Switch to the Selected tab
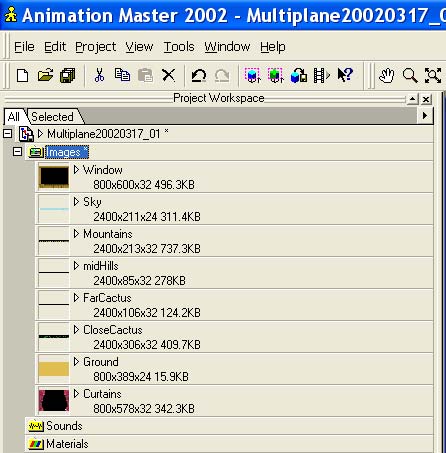446x453 pixels. pyautogui.click(x=52, y=117)
